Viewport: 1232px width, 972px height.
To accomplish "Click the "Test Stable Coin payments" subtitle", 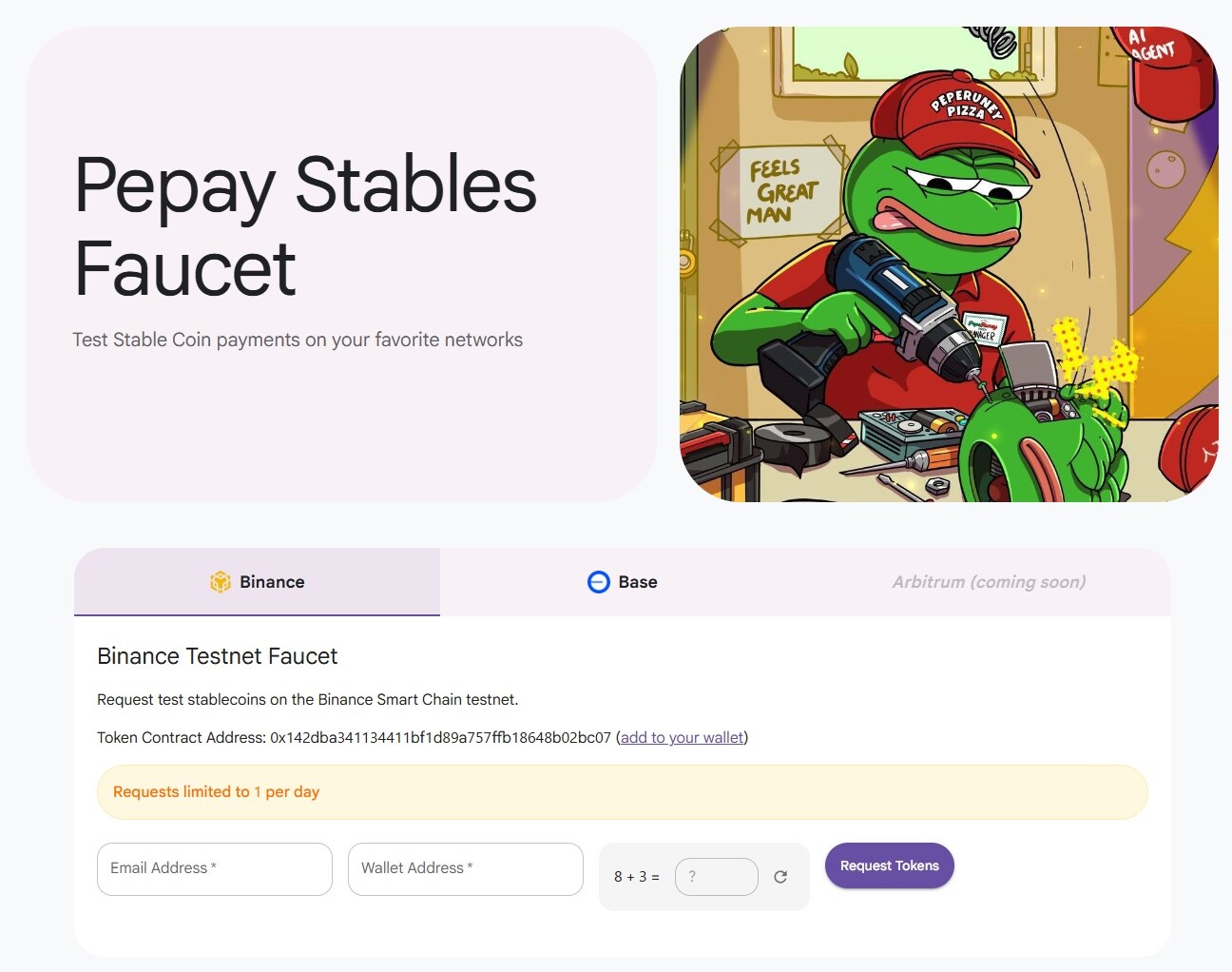I will pos(298,340).
